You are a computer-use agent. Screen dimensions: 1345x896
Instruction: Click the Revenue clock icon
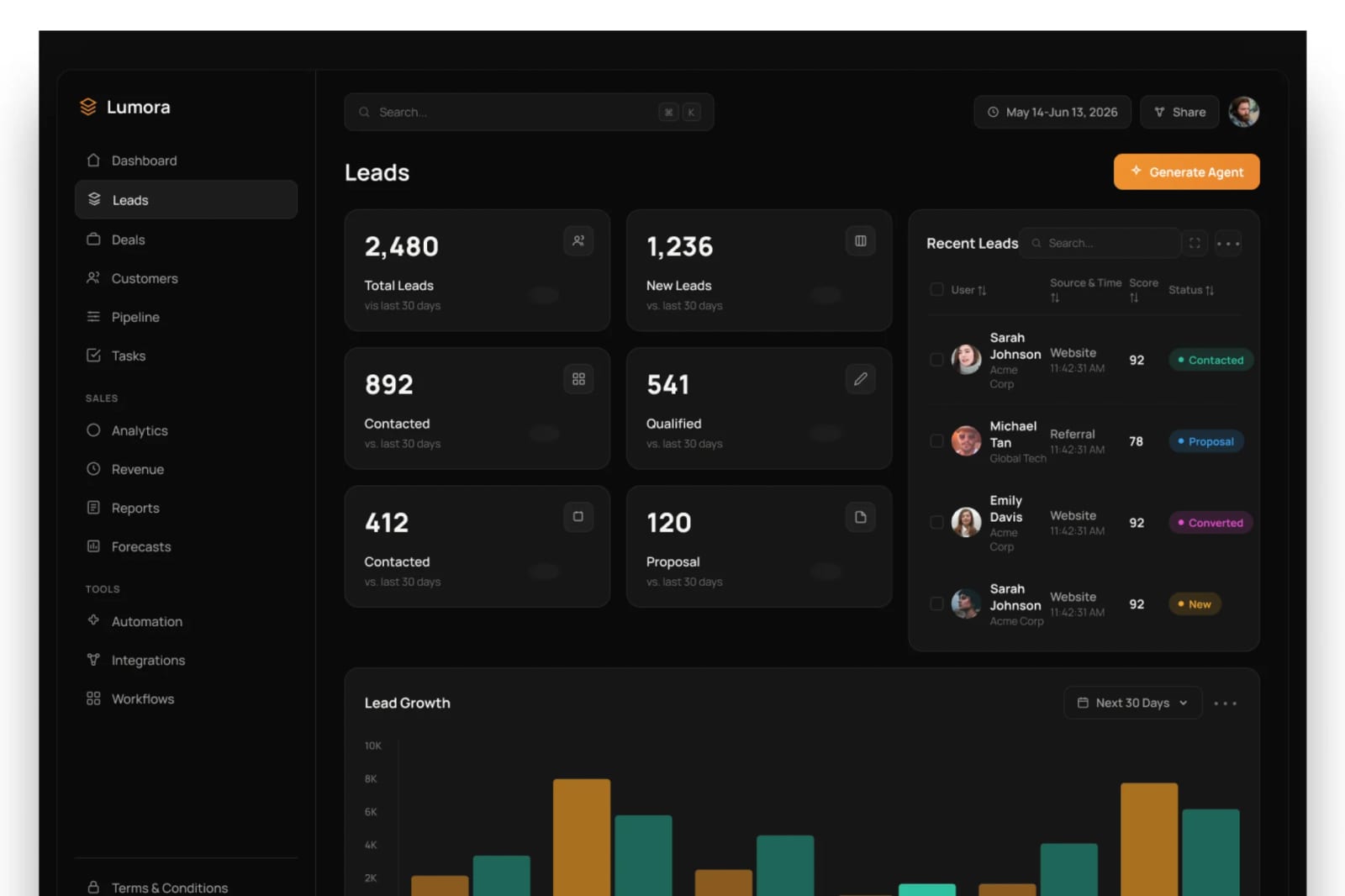[93, 469]
